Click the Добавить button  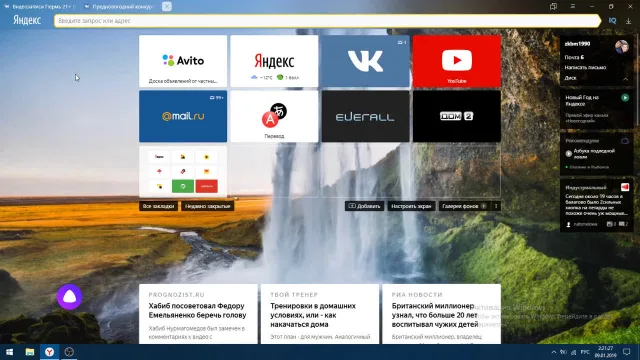(x=364, y=206)
